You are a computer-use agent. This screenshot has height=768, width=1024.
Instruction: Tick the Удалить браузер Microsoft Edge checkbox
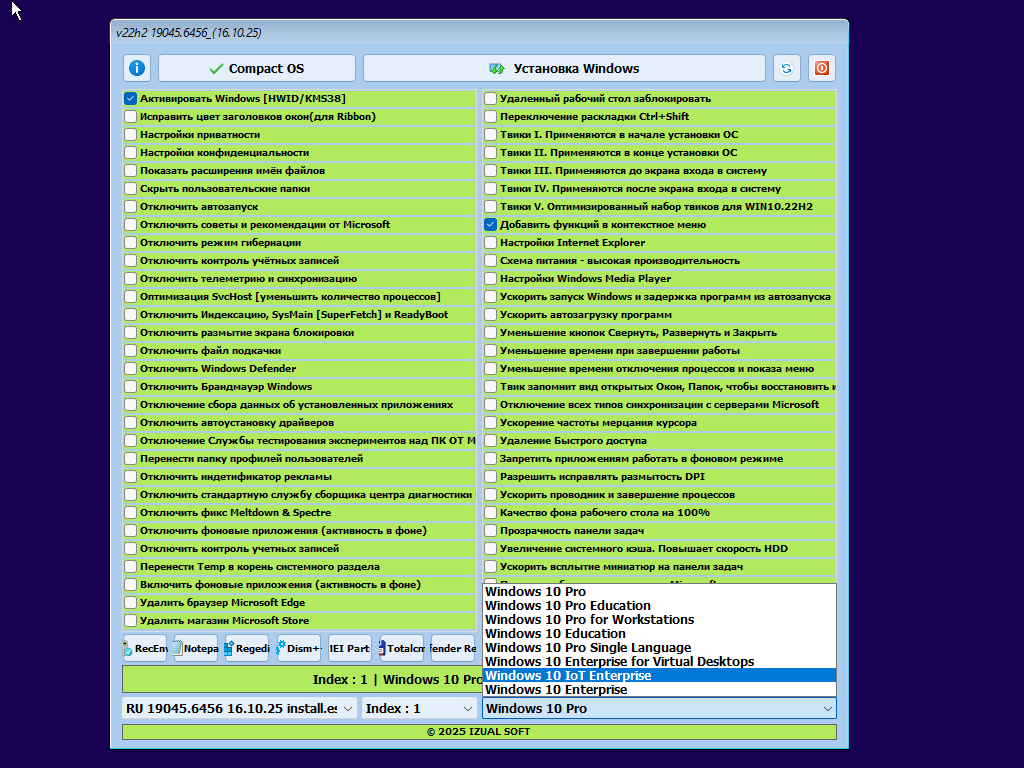tap(131, 603)
